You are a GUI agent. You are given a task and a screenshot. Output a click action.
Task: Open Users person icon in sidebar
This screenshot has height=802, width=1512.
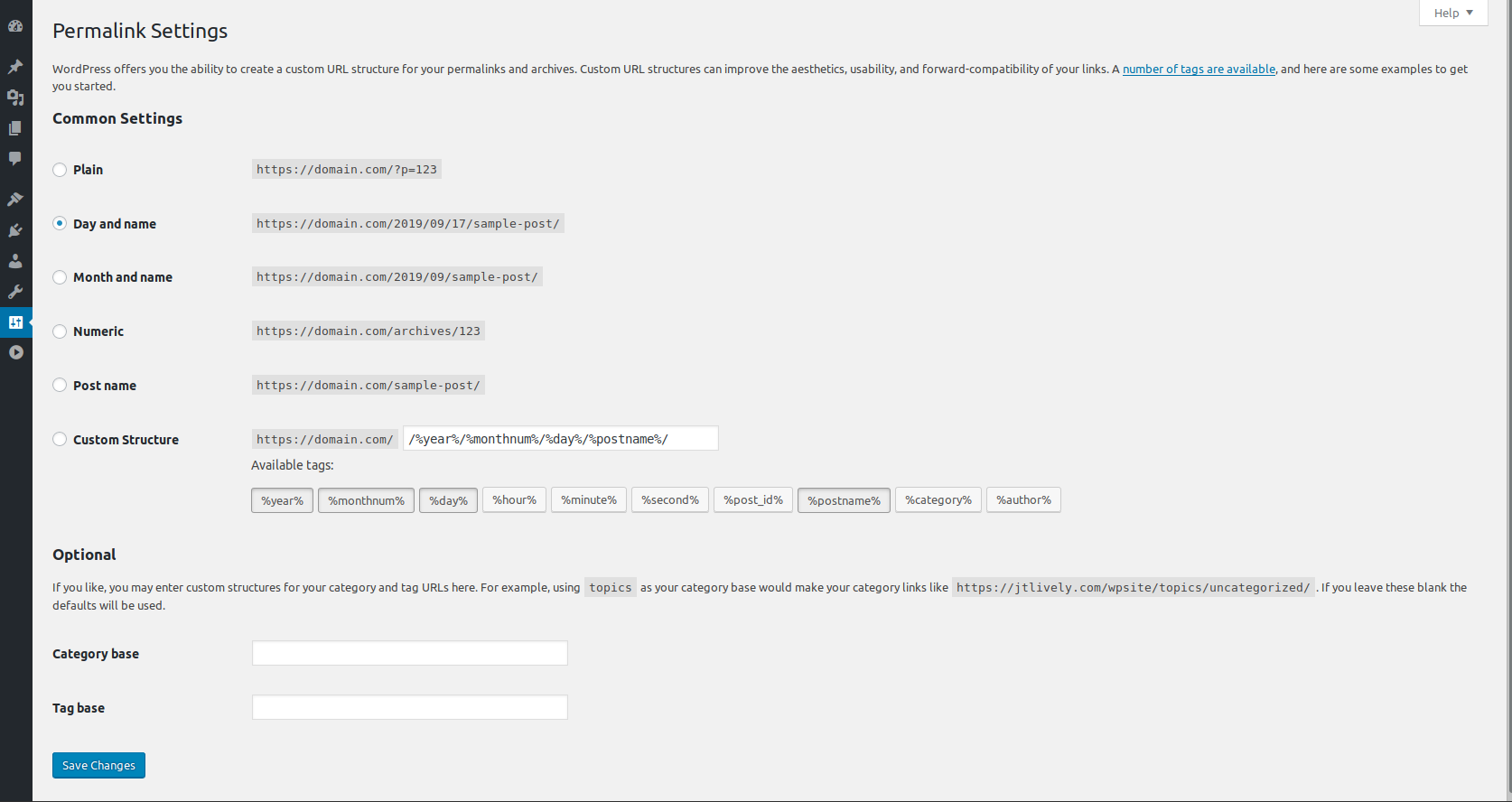15,261
